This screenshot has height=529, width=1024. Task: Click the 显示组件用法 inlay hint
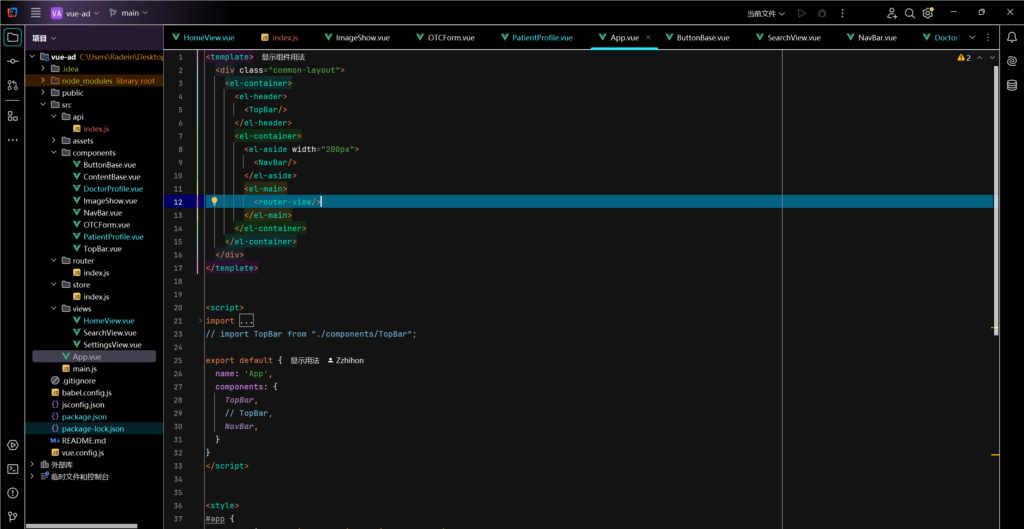click(283, 57)
